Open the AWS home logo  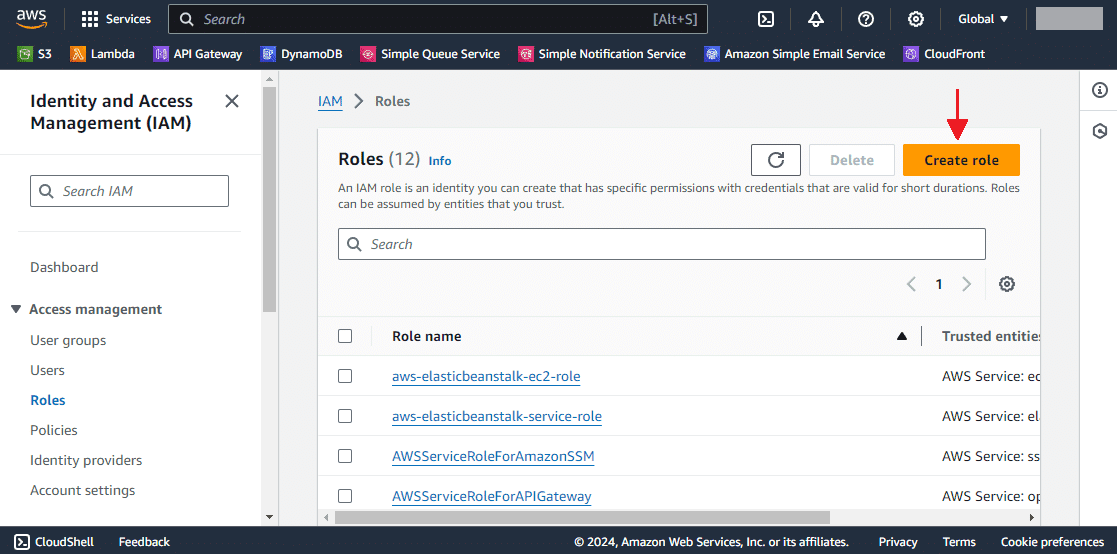tap(31, 19)
